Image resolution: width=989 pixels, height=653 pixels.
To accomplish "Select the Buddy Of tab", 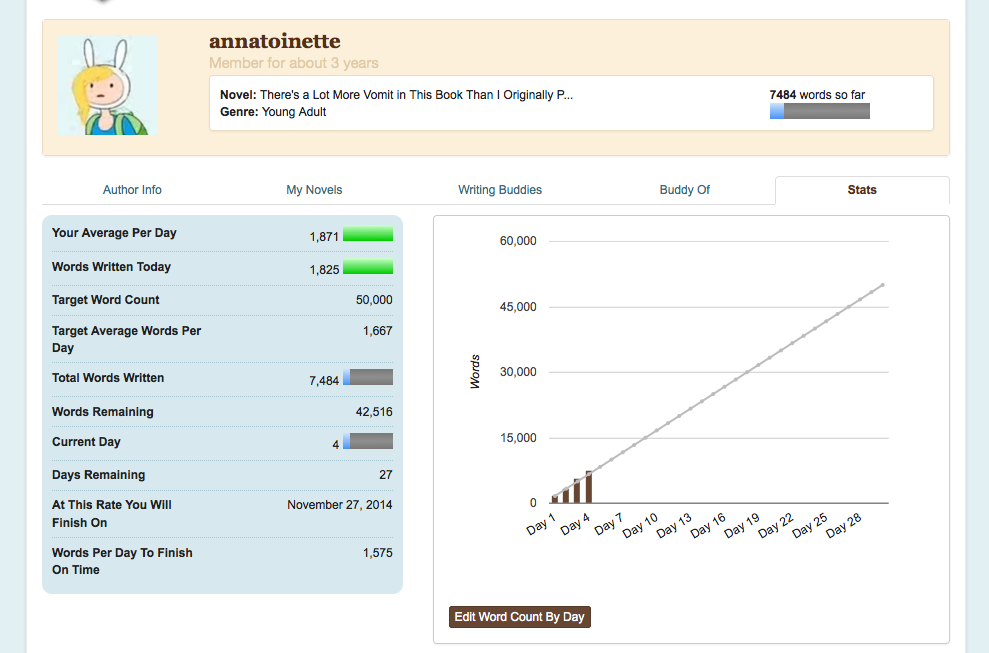I will click(684, 190).
